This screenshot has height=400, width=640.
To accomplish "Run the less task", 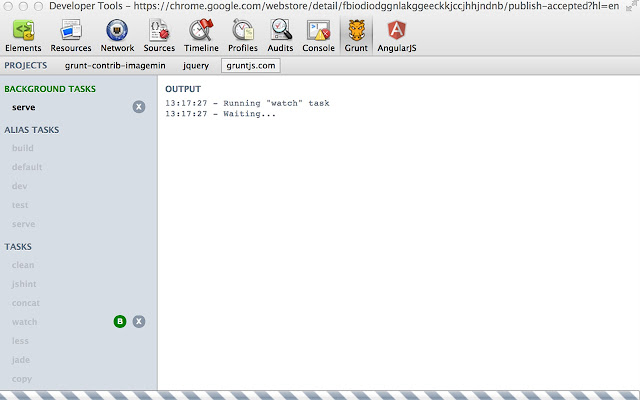I will coord(20,341).
